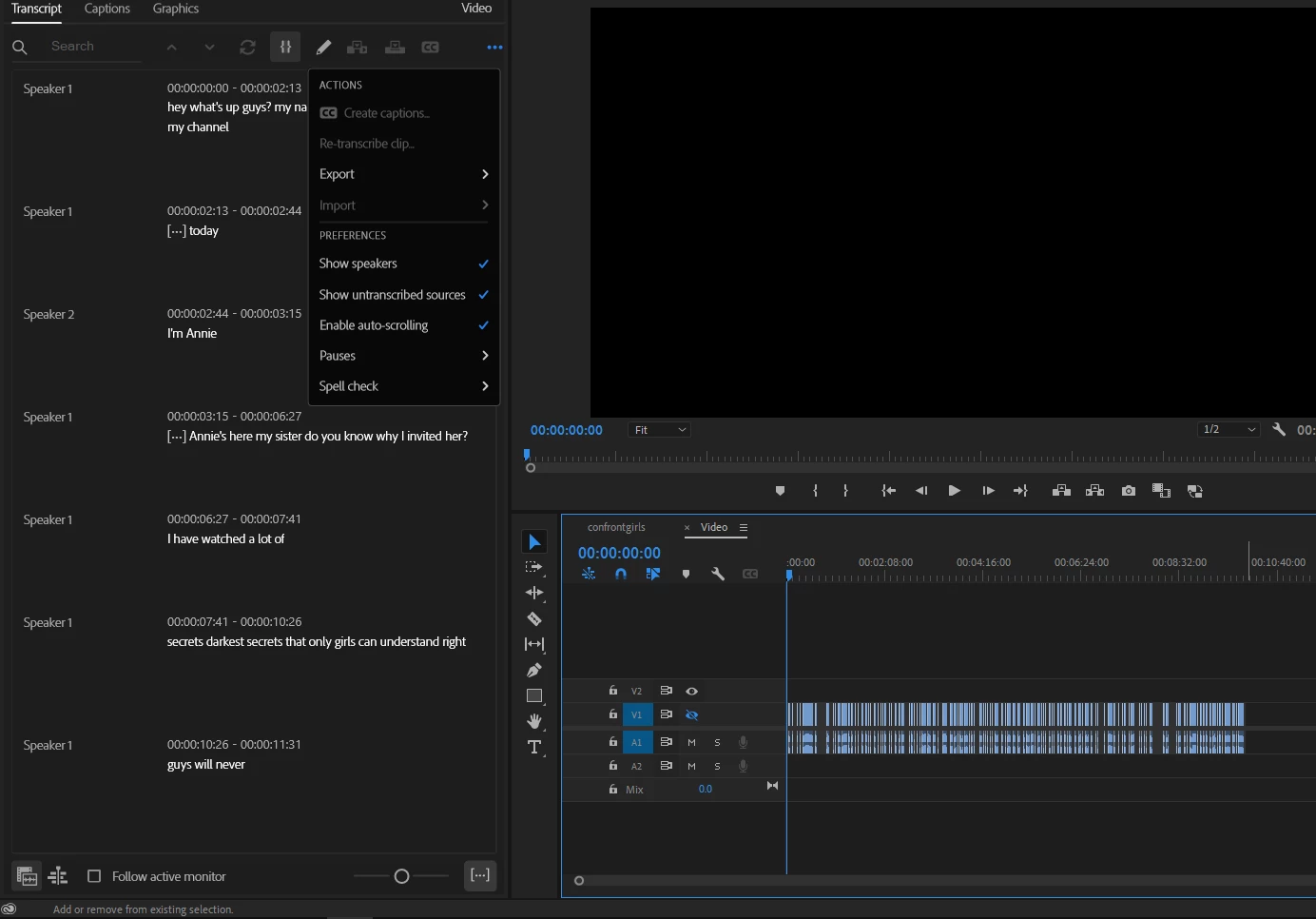The image size is (1316, 919).
Task: Select the Razor tool
Action: coord(534,618)
